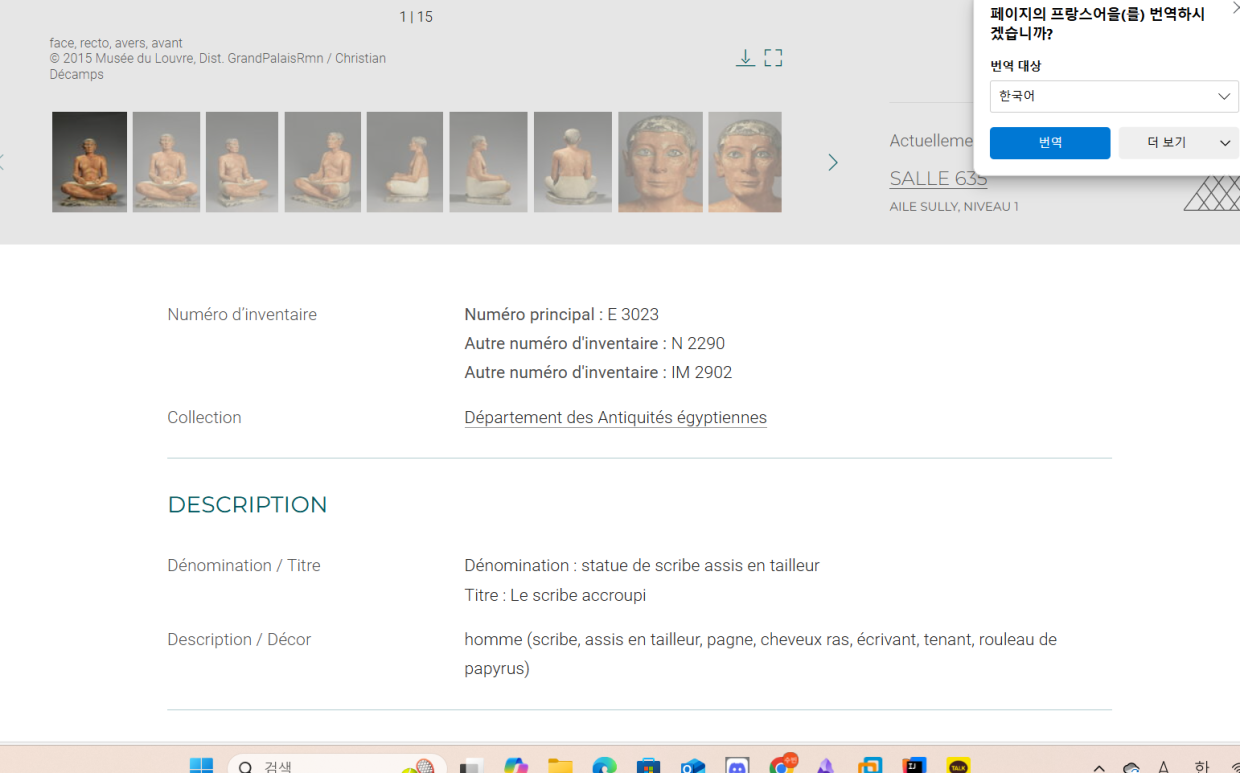
Task: Click the Description / Décor label
Action: point(239,640)
